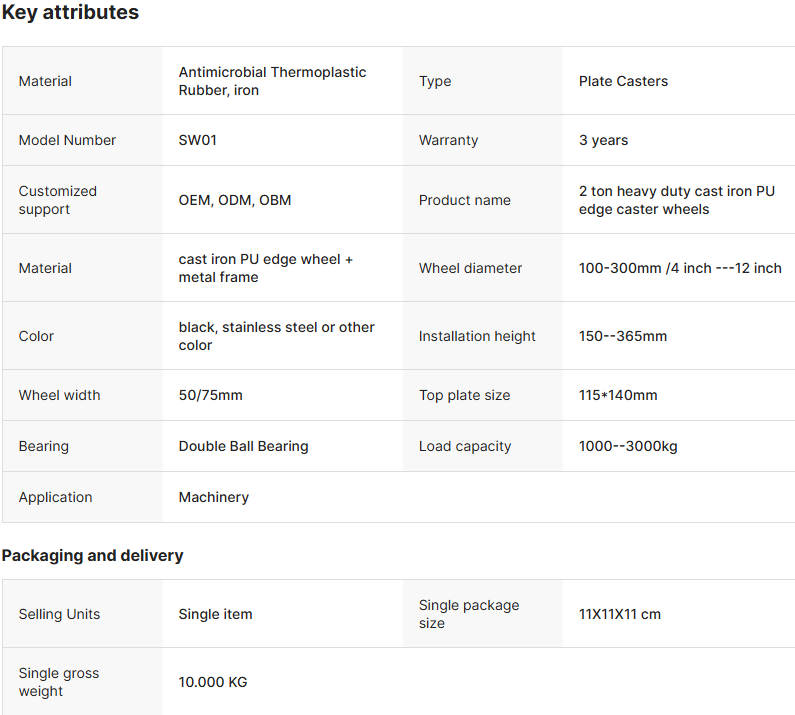Select the black, stainless steel color value

point(276,336)
